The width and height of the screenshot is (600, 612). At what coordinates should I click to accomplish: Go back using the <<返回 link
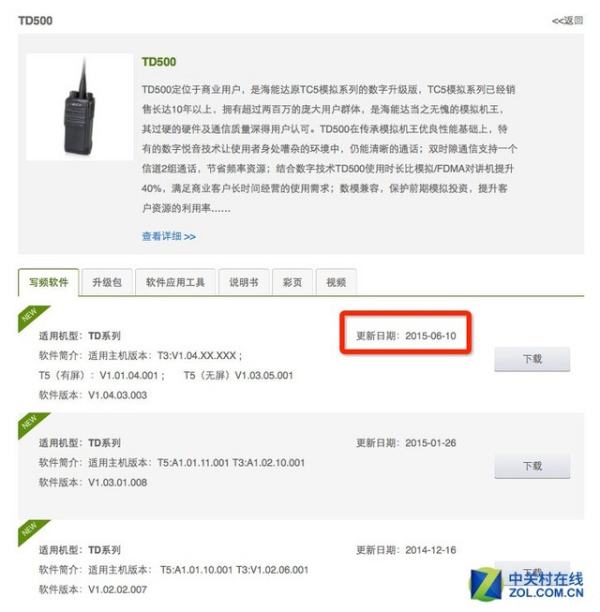[568, 20]
